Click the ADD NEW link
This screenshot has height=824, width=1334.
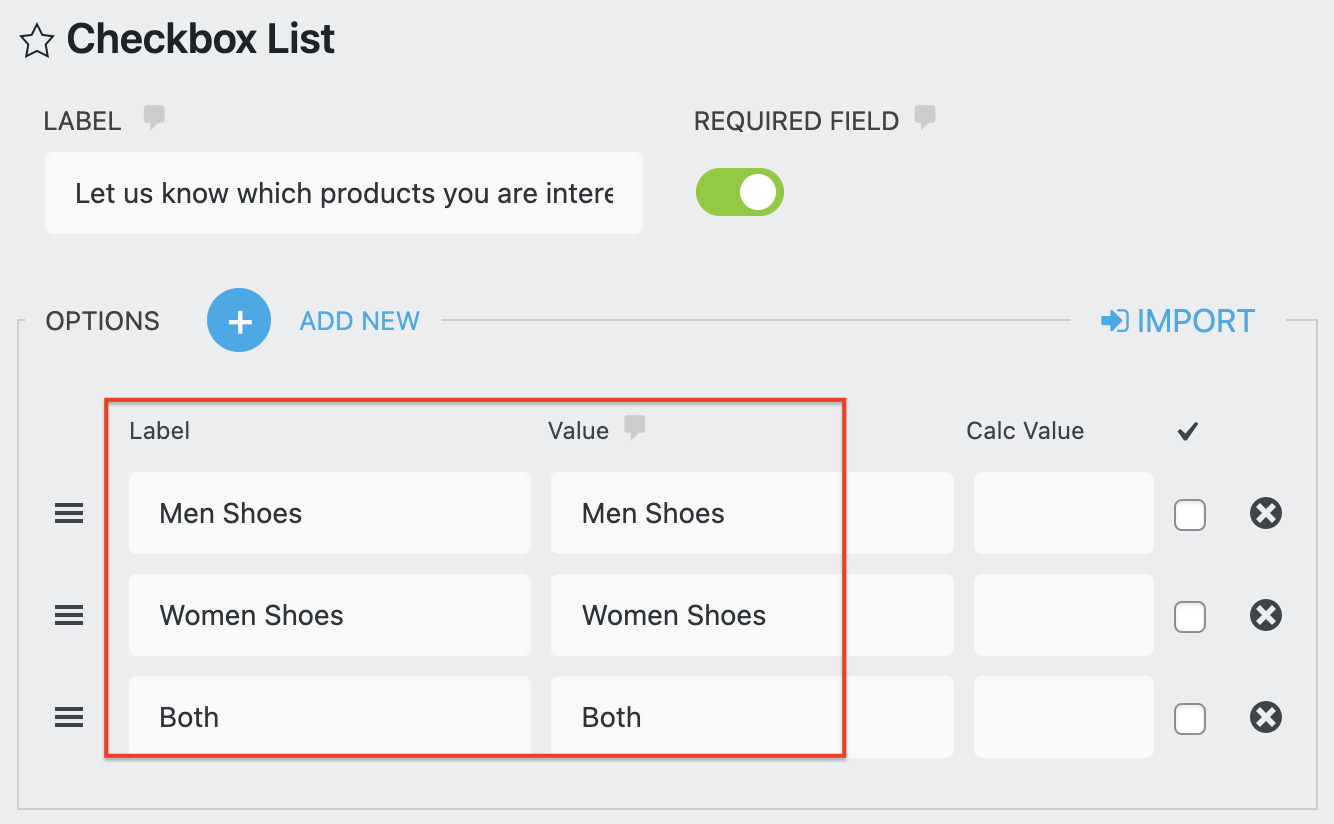(359, 320)
